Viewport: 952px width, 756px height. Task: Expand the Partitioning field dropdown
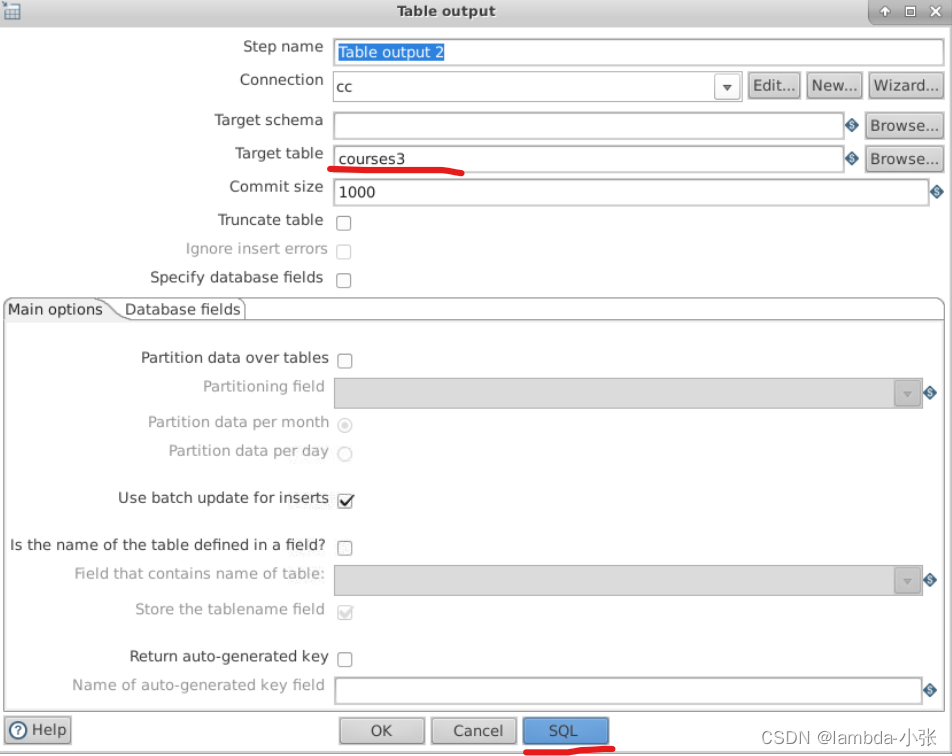pos(907,393)
